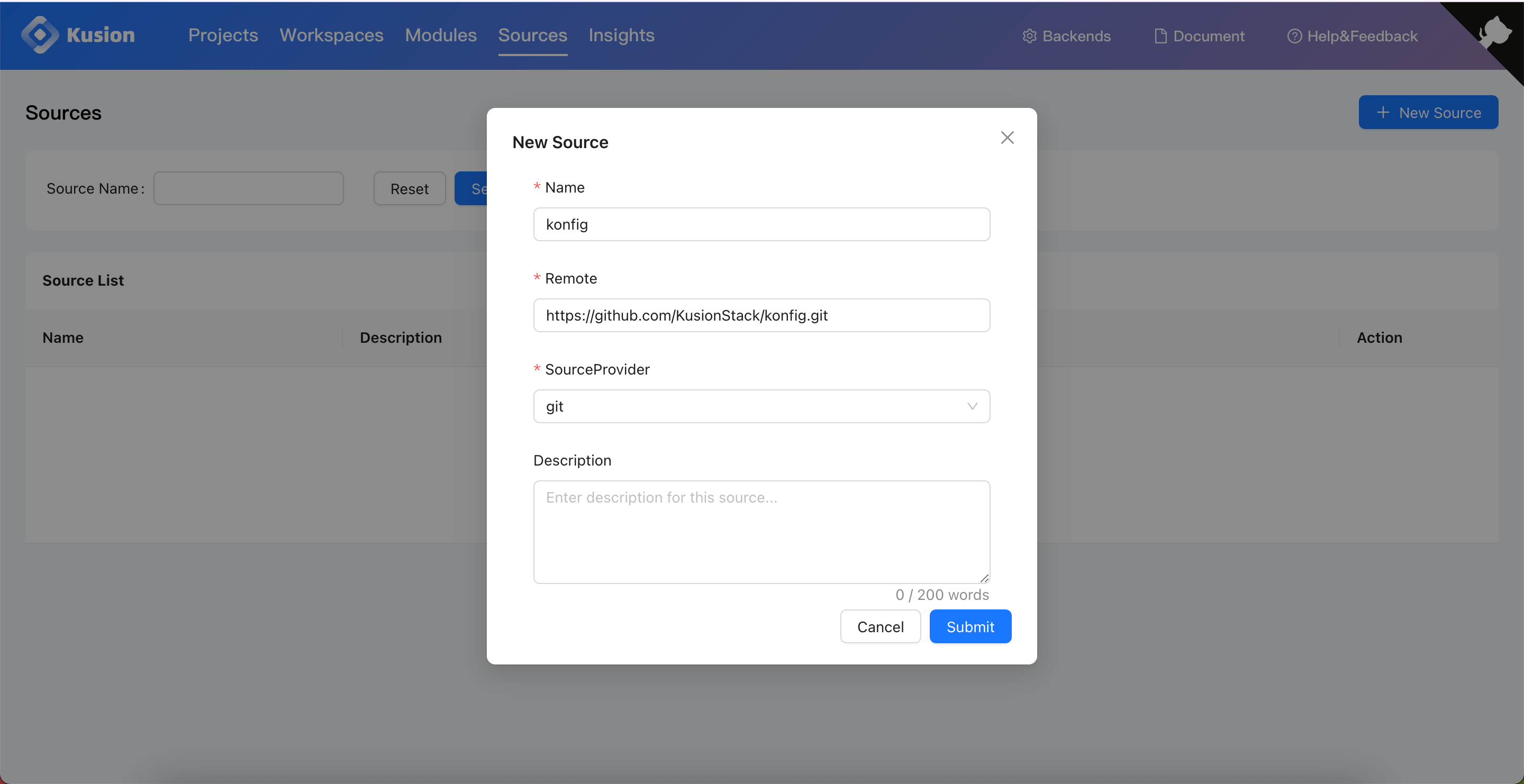Switch to the Insights tab
Viewport: 1524px width, 784px height.
coord(622,34)
